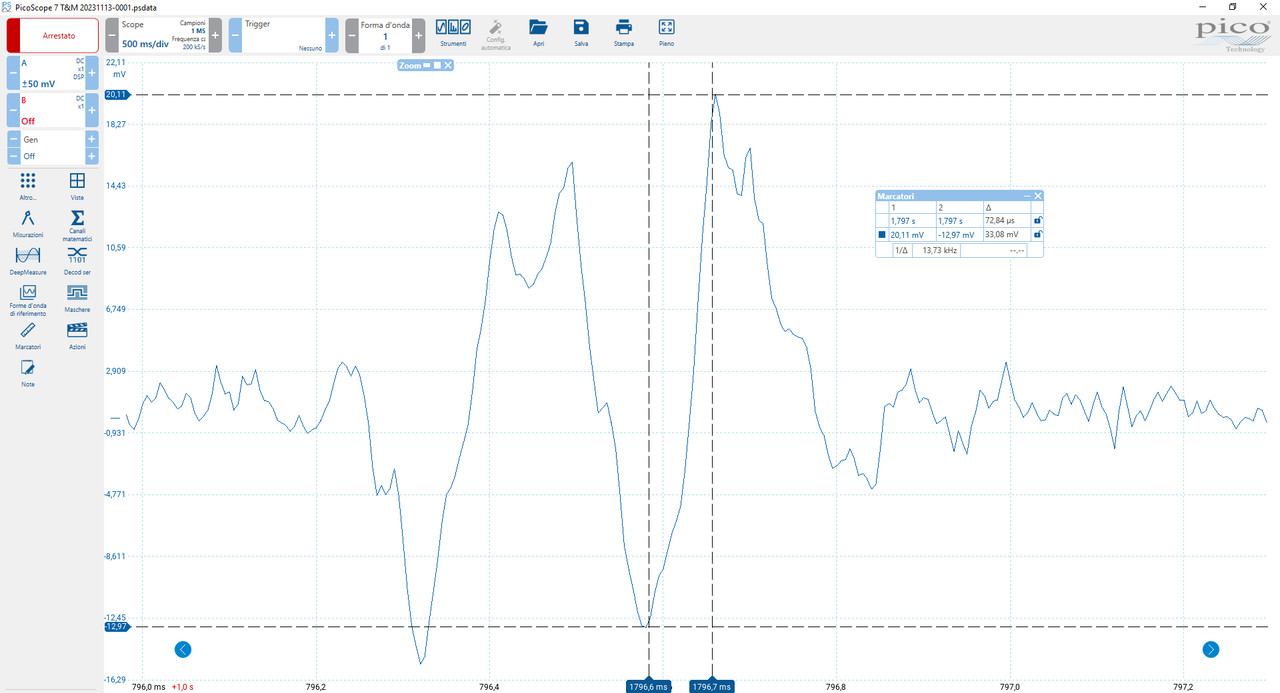Step the Trigger setting down with minus
1280x693 pixels.
[x=235, y=35]
